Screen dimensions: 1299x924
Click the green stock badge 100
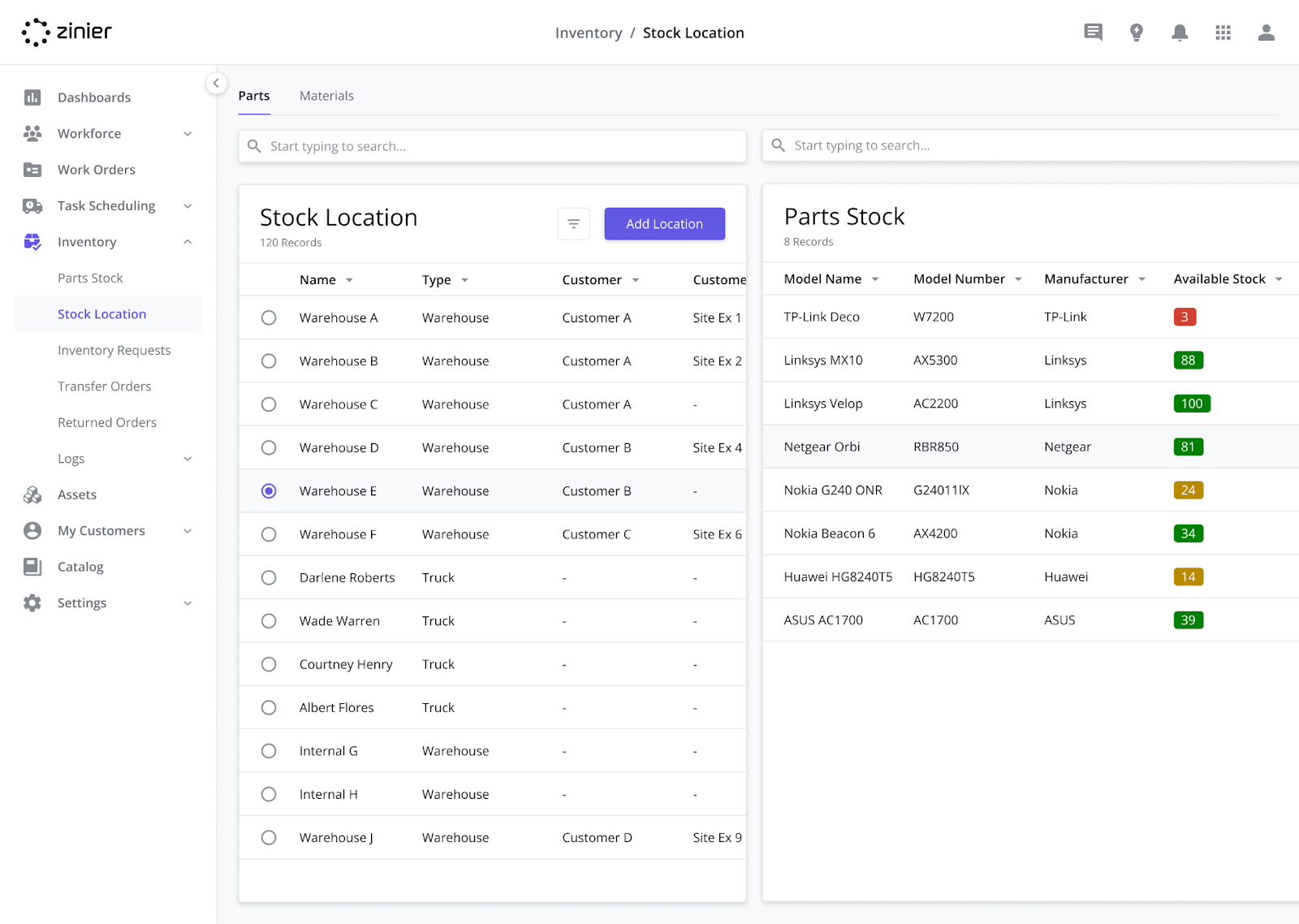[1192, 404]
